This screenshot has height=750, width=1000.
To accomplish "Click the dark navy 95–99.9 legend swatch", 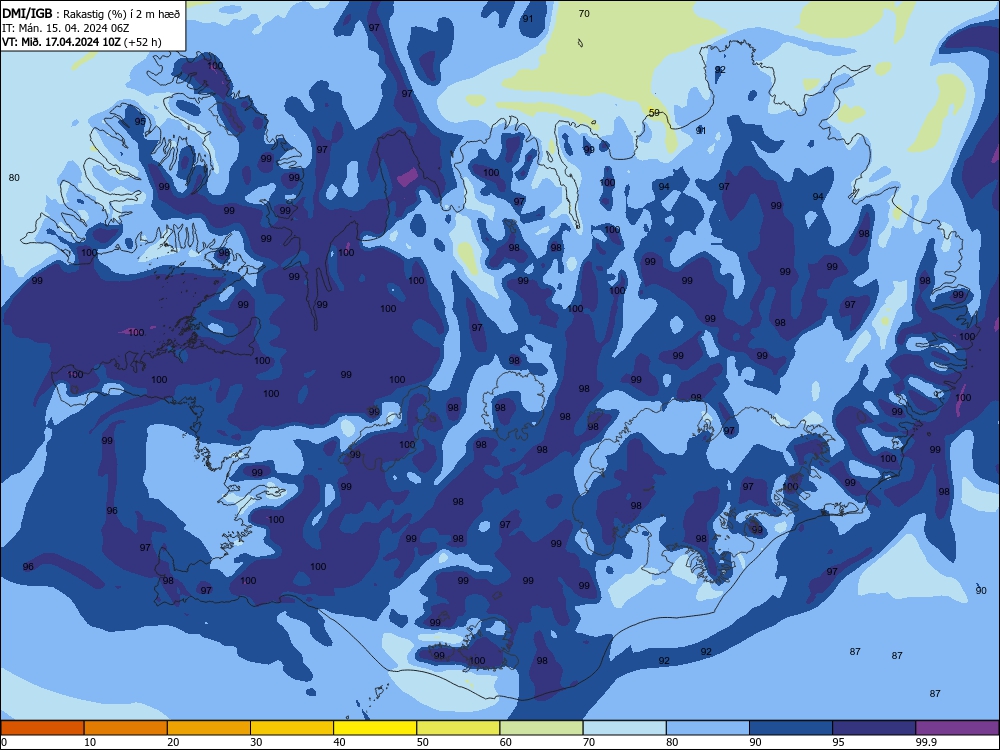I will point(874,728).
